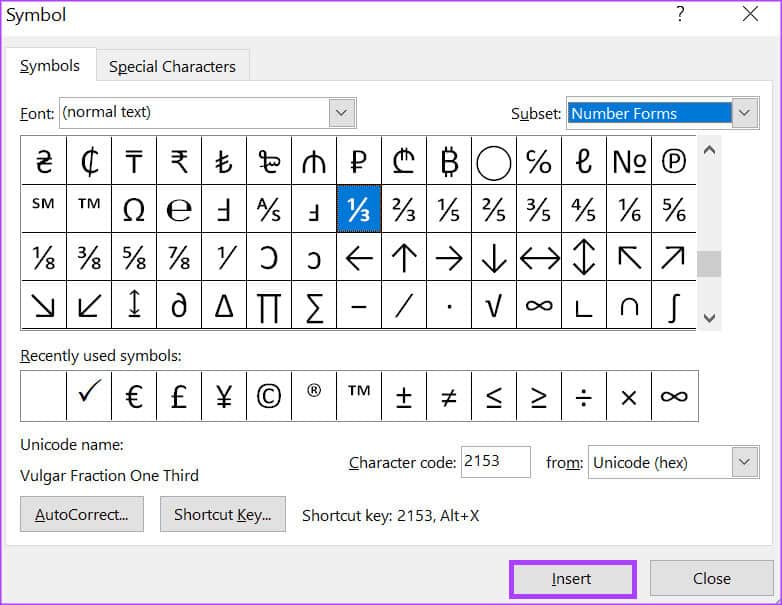Pick the Indian Rupee sign ₹
Viewport: 782px width, 605px height.
179,161
